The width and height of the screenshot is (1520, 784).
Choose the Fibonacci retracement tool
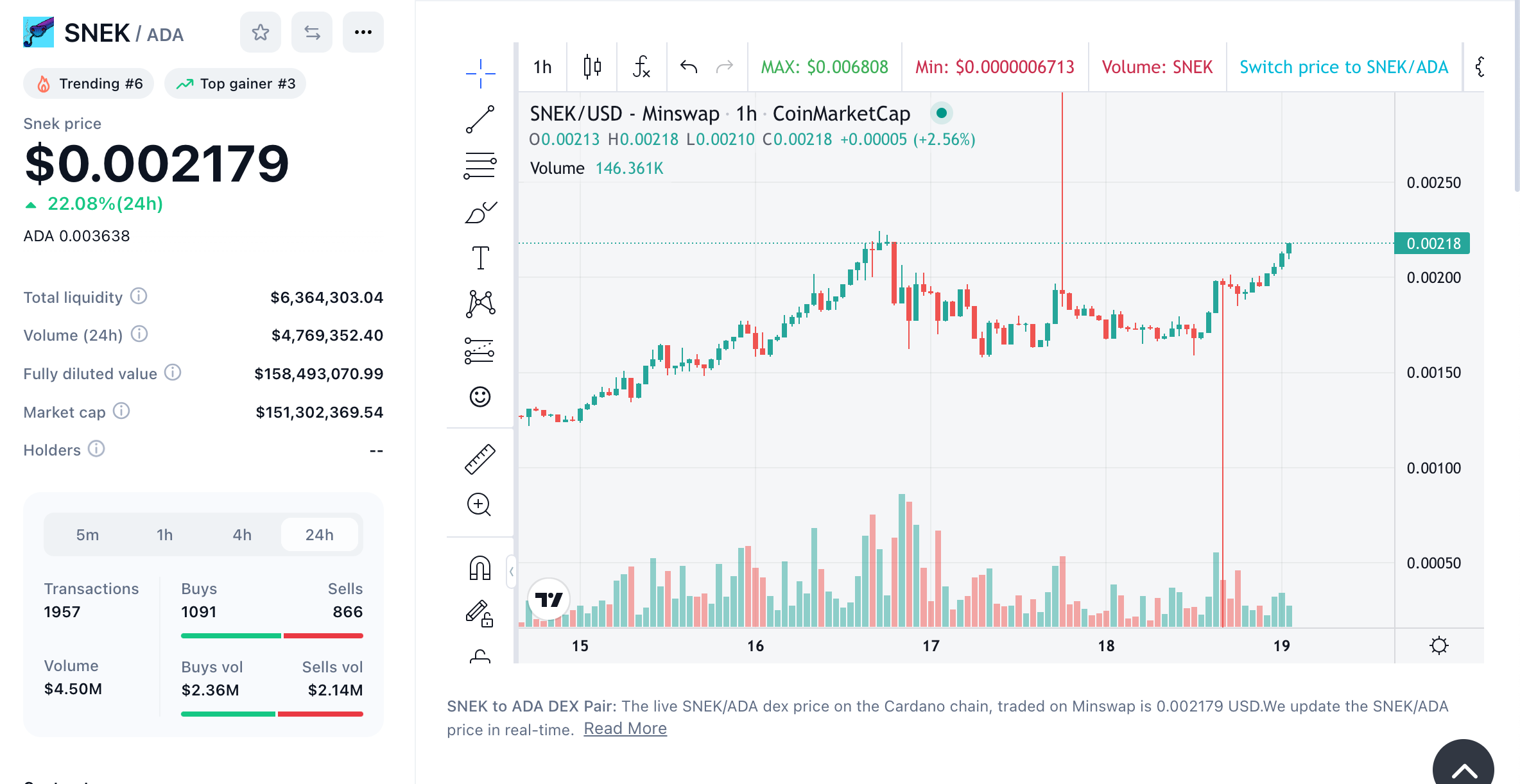coord(480,166)
